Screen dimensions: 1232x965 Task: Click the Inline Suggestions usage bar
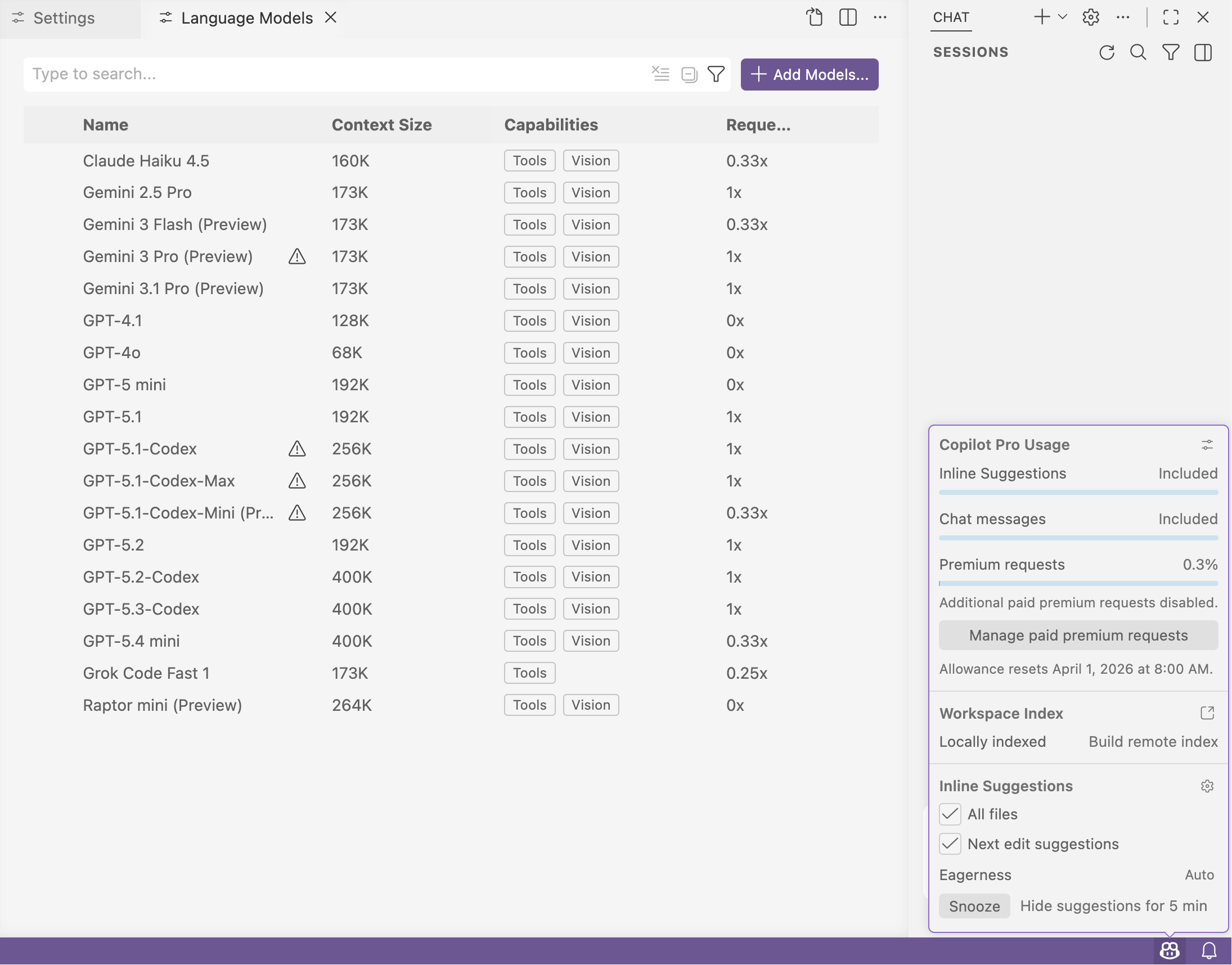(1078, 493)
